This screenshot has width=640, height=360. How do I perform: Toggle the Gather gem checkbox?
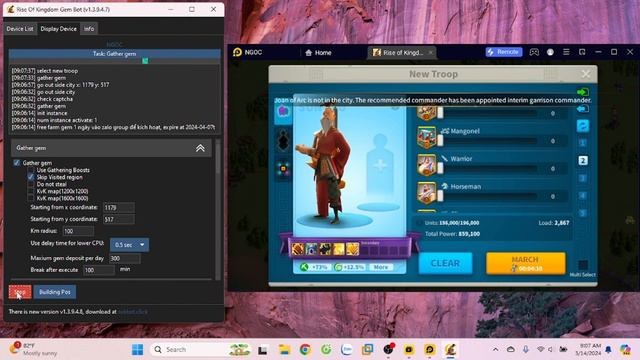pos(17,163)
